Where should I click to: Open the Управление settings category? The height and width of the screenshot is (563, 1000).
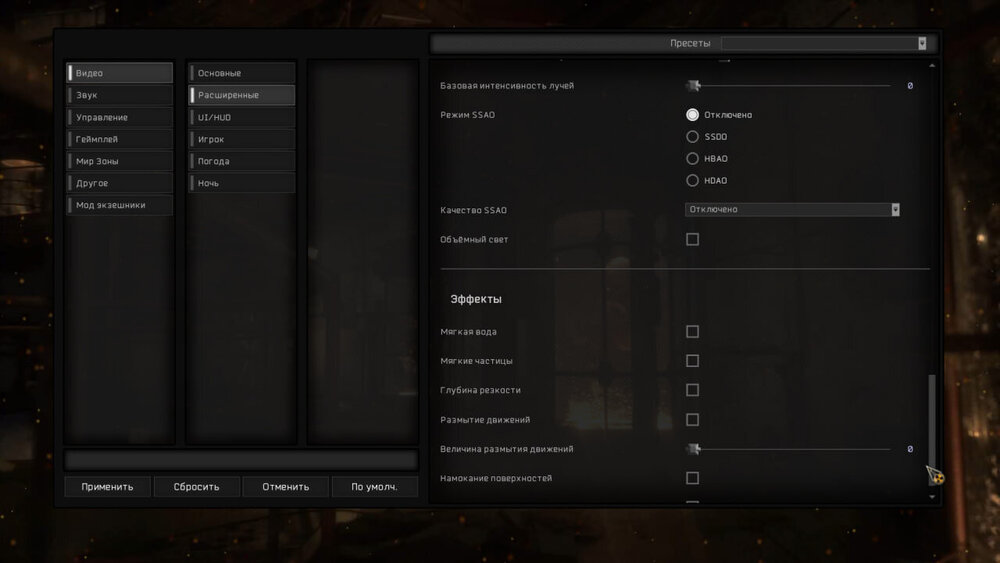coord(120,117)
